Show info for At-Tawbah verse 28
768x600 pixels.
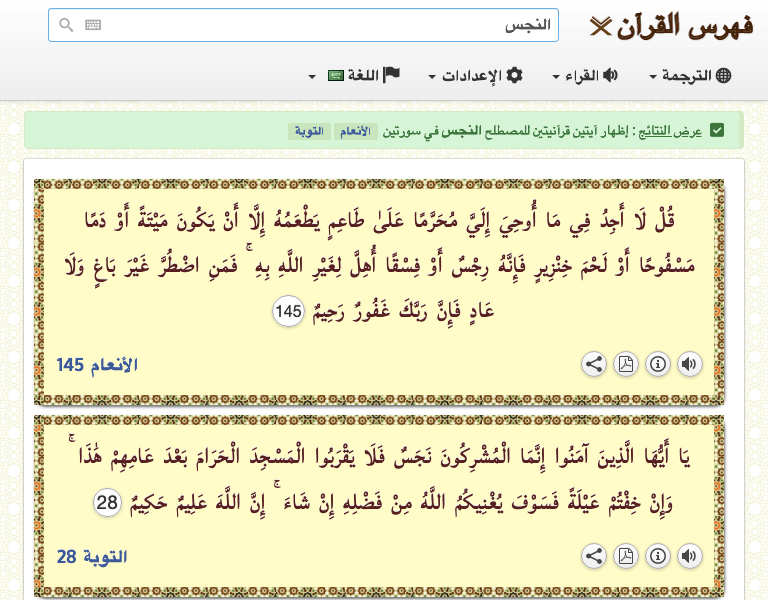click(x=658, y=556)
